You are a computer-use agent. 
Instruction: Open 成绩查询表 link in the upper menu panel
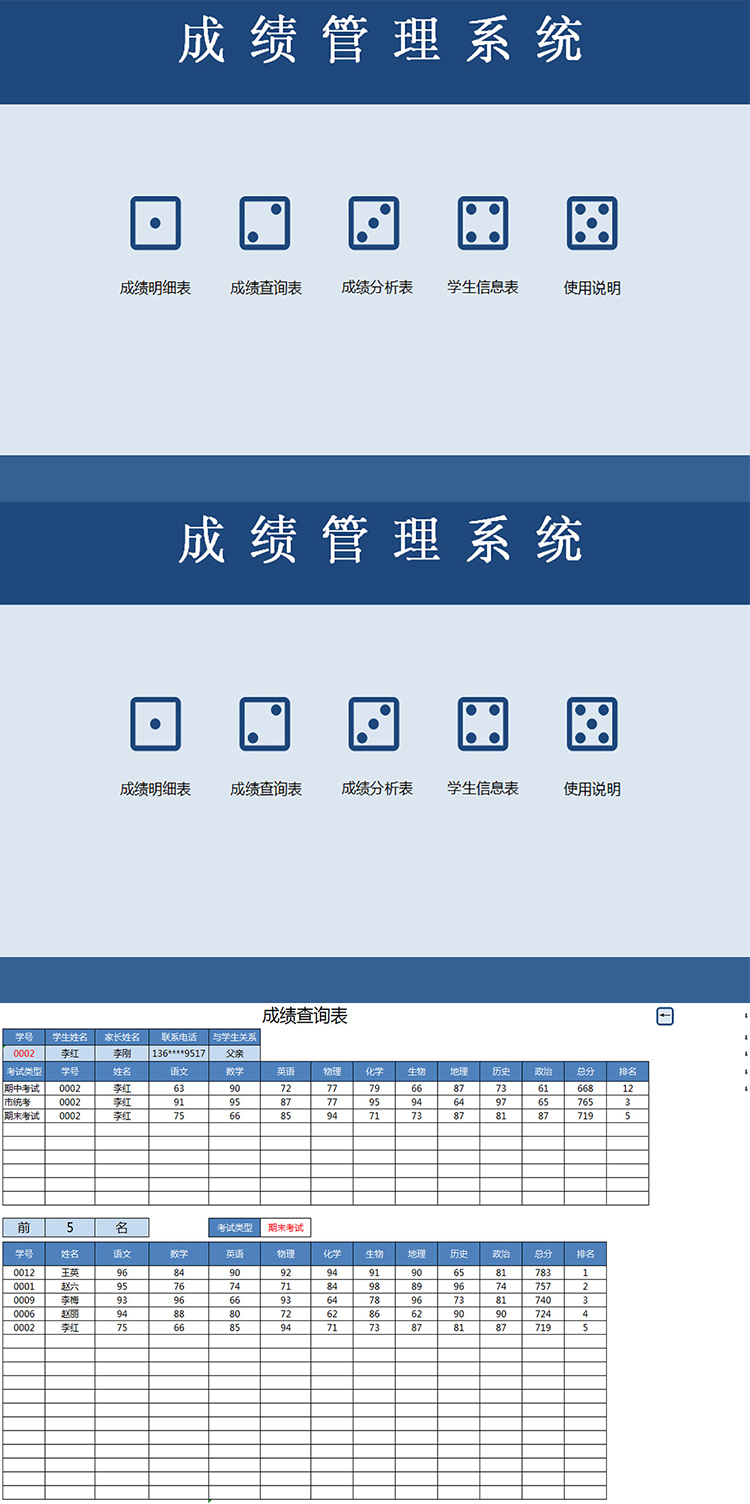(x=266, y=288)
